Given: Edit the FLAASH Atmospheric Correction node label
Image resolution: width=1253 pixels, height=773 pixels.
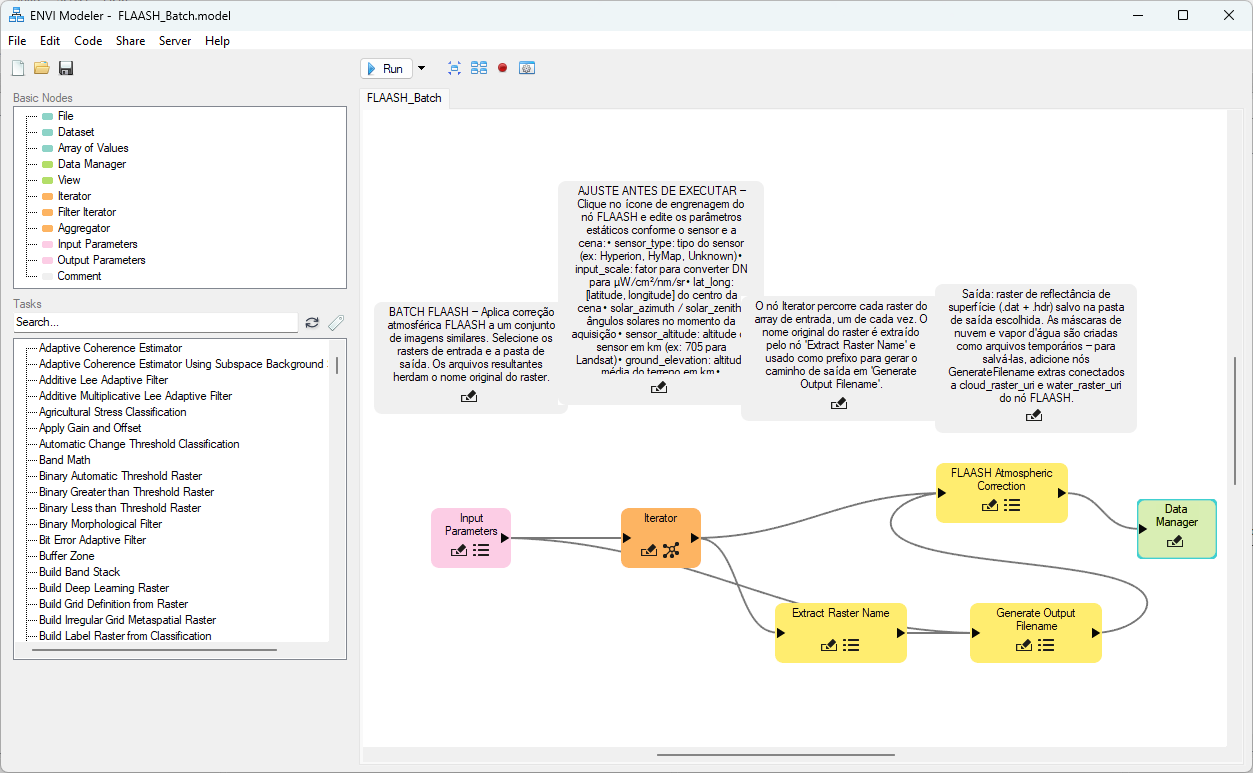Looking at the screenshot, I should point(990,506).
